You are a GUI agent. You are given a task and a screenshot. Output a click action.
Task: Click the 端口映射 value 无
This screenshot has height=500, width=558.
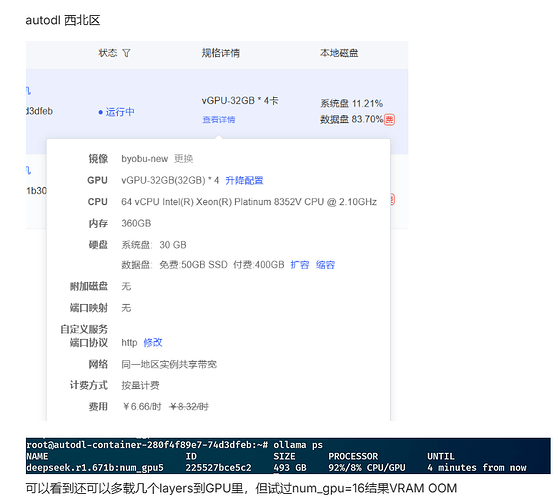click(126, 308)
